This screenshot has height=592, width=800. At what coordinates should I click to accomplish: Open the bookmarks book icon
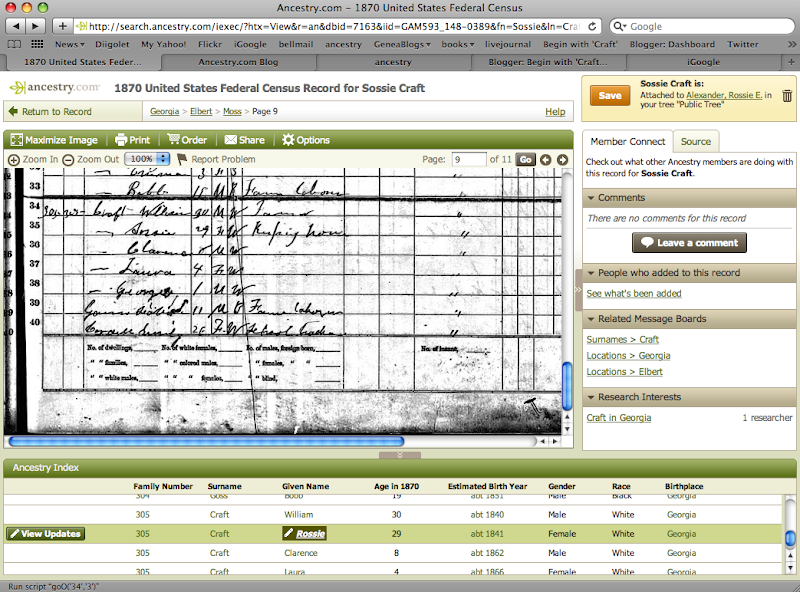click(x=14, y=44)
